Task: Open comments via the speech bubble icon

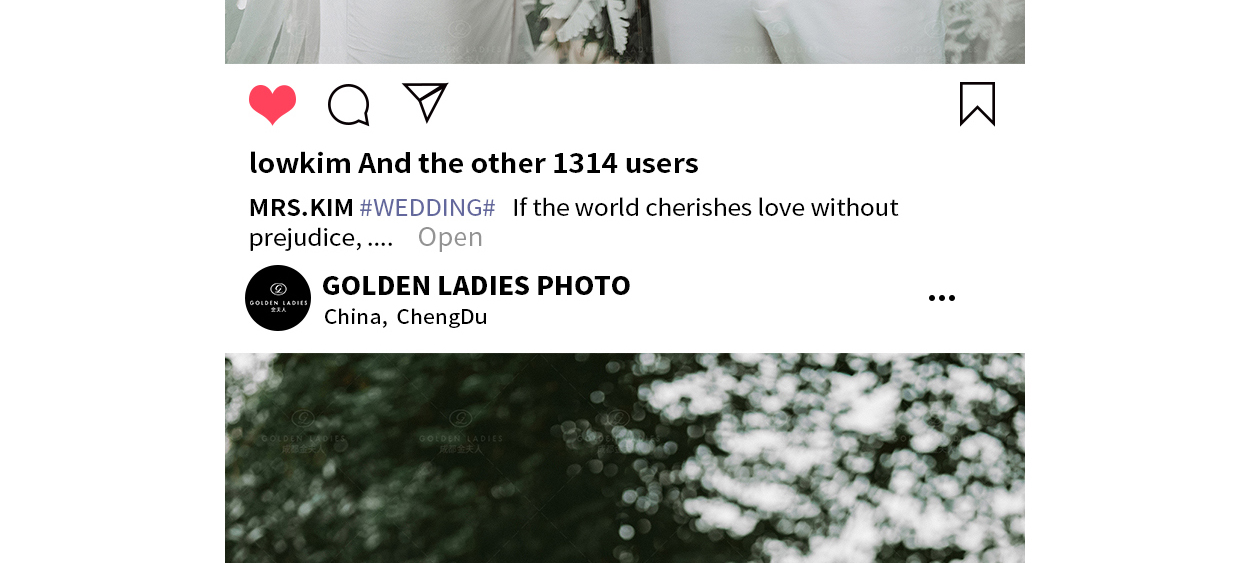Action: (x=349, y=105)
